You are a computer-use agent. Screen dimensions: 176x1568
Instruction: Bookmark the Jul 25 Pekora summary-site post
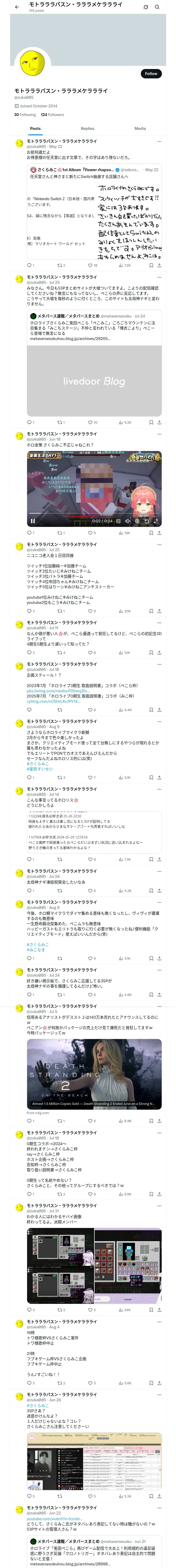tap(150, 422)
